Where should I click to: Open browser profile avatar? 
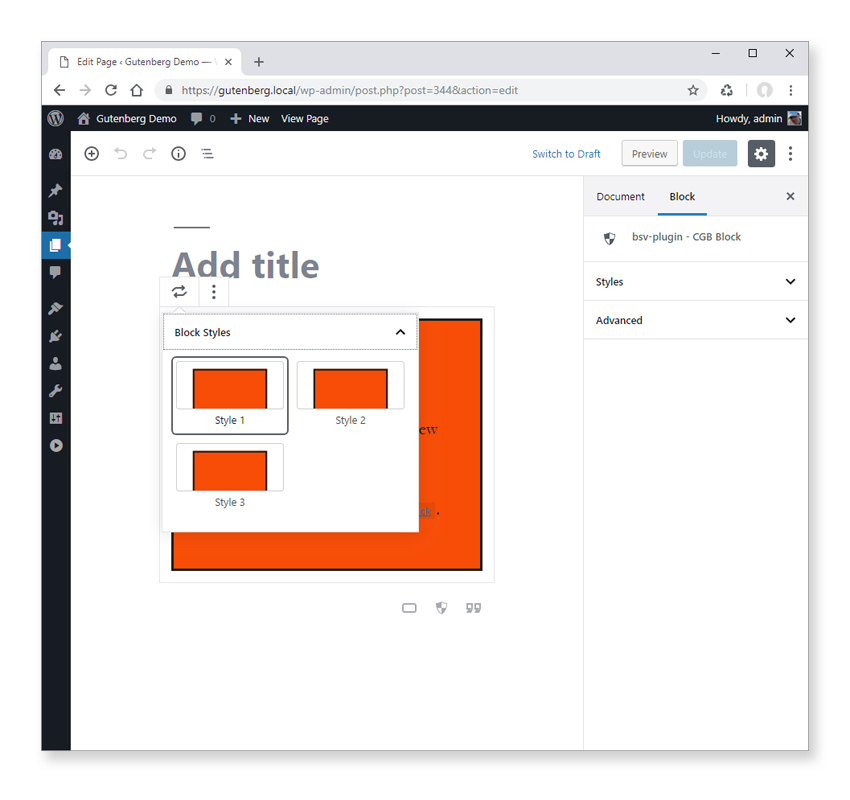point(764,91)
